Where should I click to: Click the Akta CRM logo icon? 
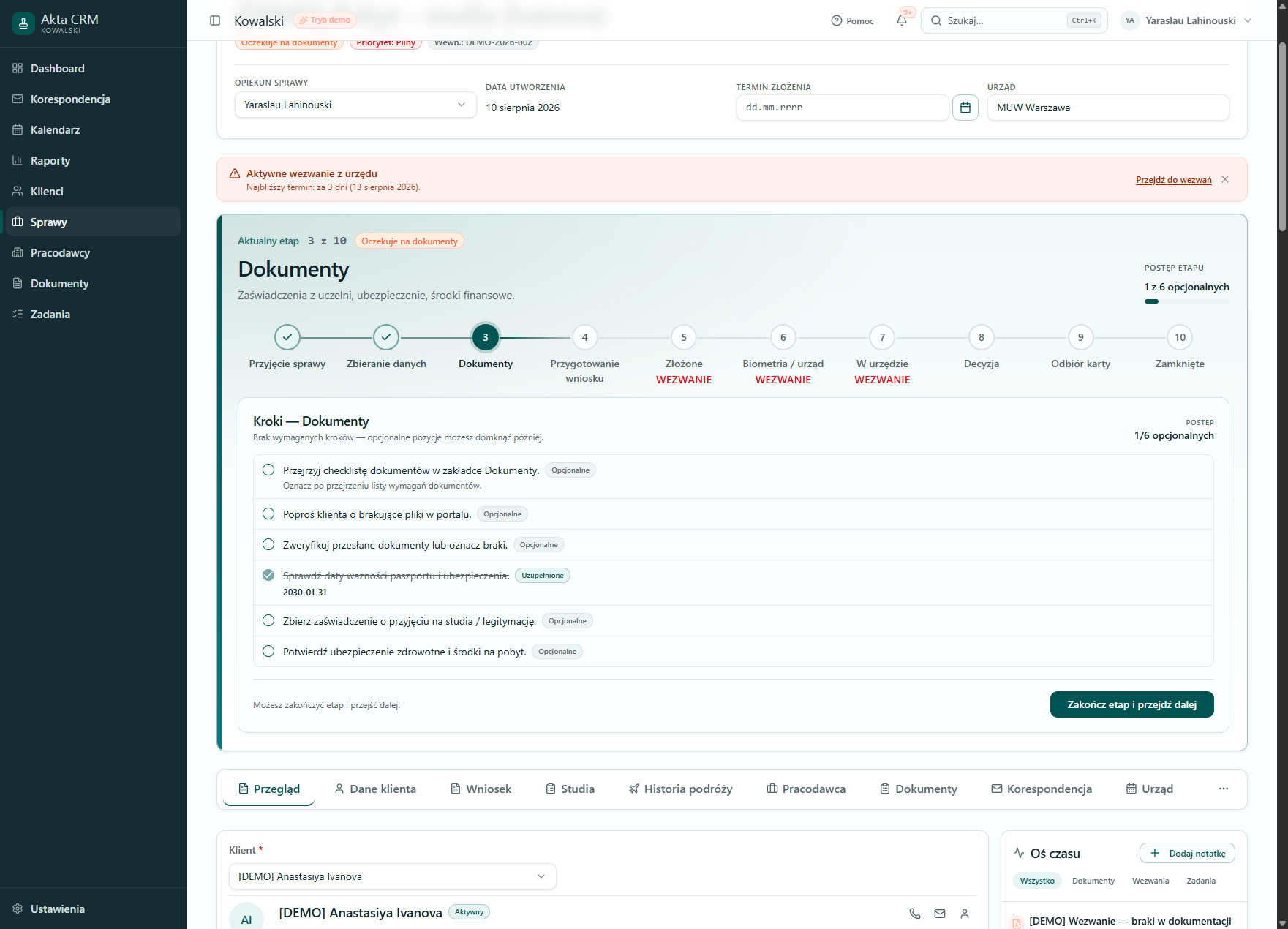point(23,23)
